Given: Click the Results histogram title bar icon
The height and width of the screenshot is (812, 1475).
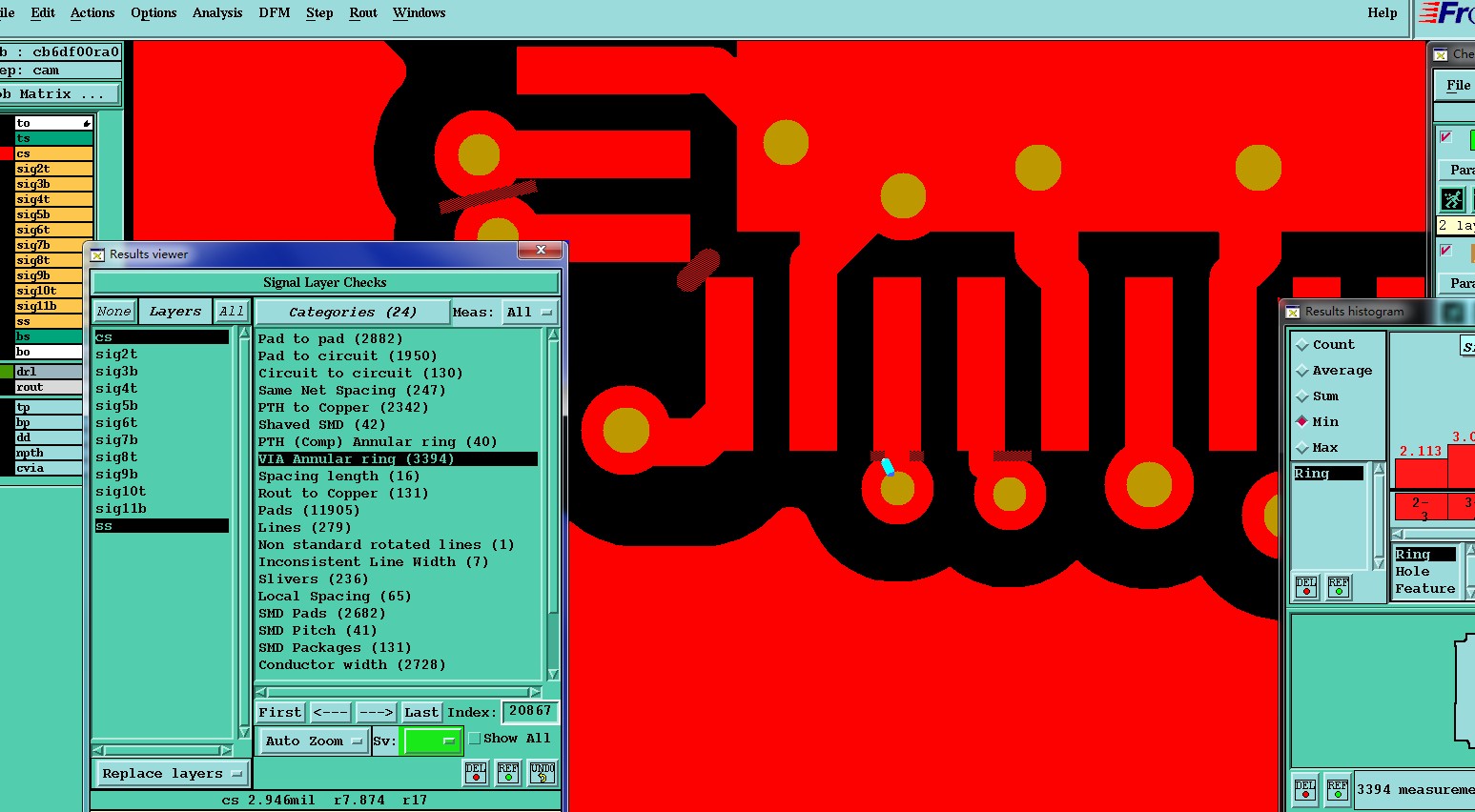Looking at the screenshot, I should [x=1293, y=312].
